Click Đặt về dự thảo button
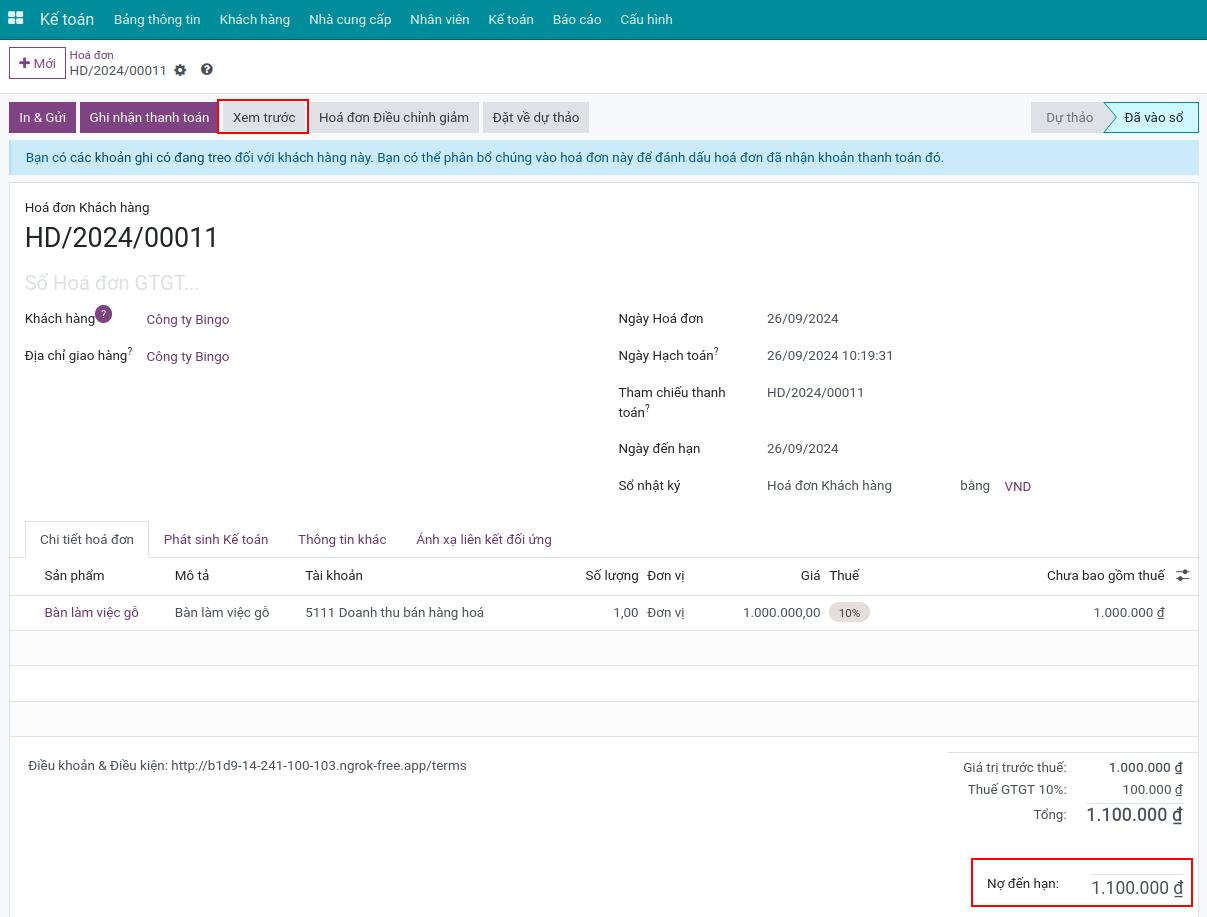This screenshot has height=917, width=1207. (536, 117)
